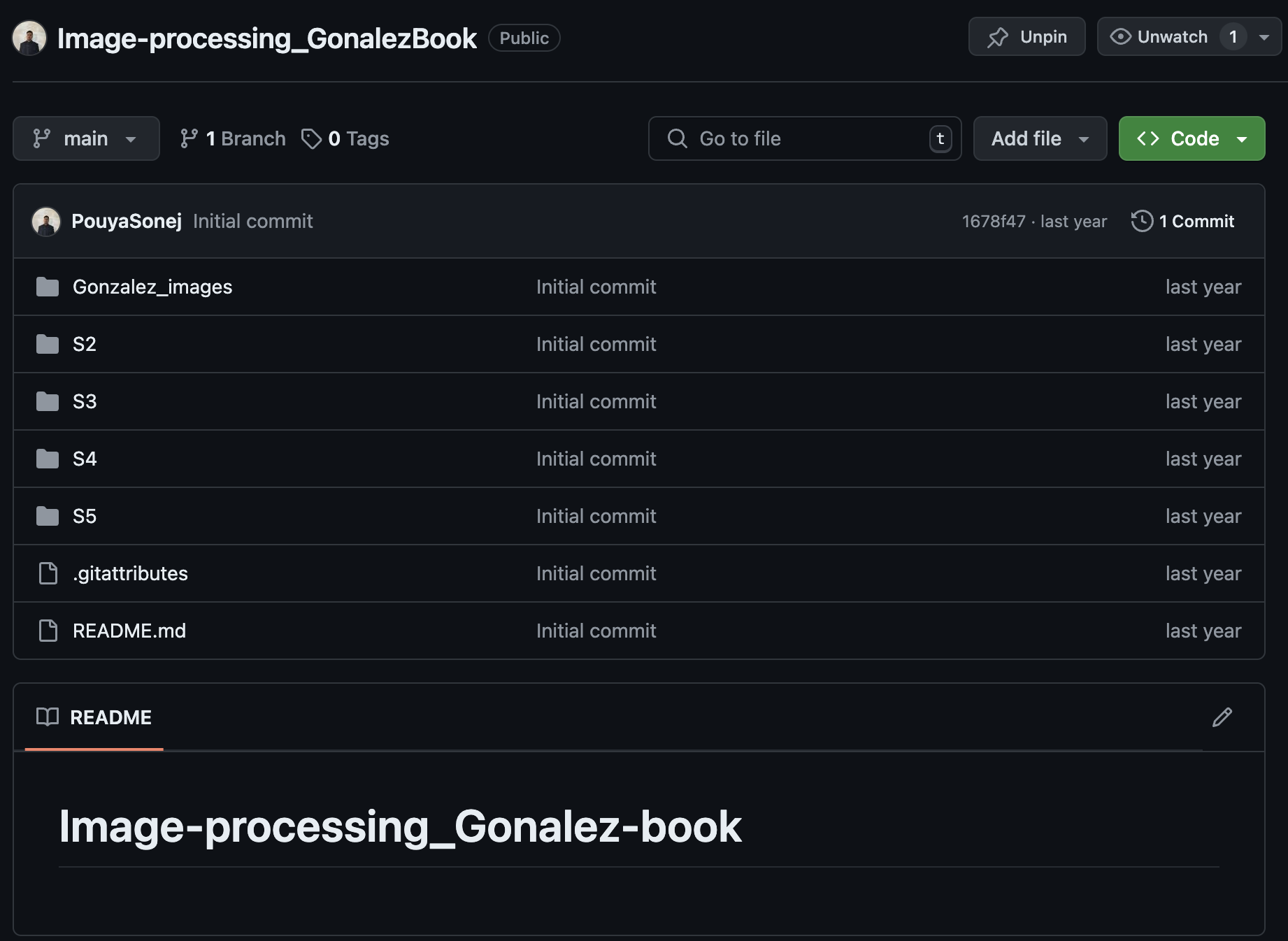
Task: Open the S2 folder
Action: [85, 344]
